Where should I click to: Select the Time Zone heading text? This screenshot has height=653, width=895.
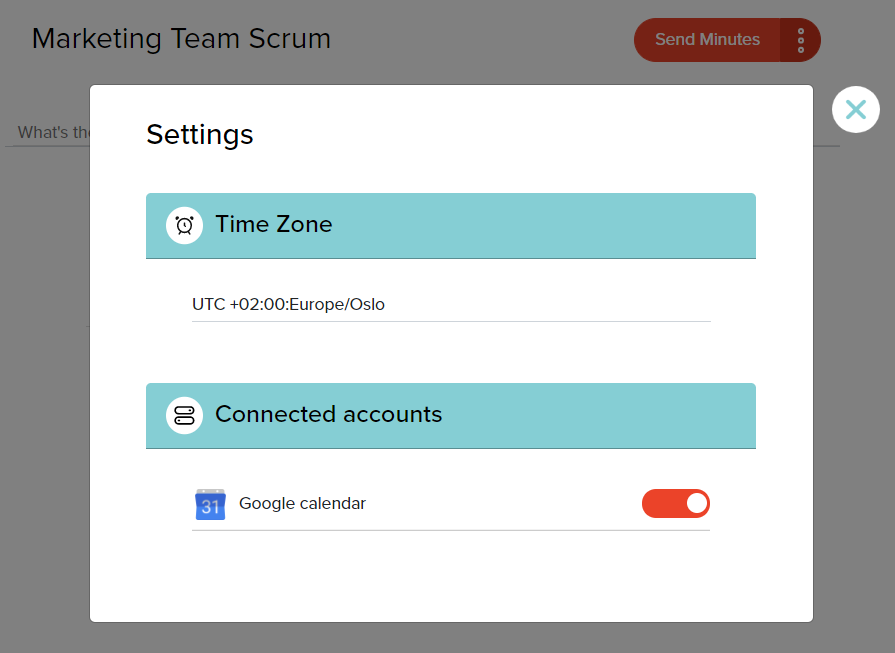273,224
